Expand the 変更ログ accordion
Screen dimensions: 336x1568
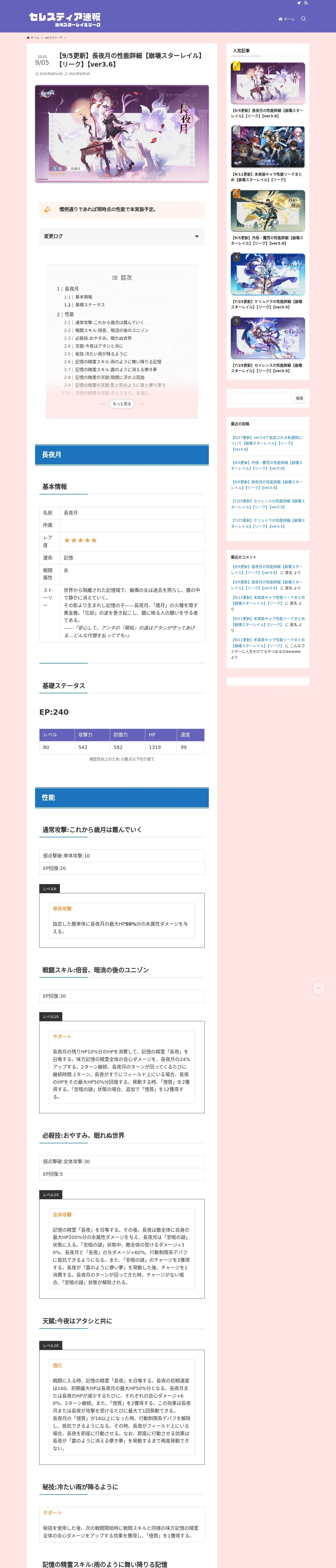pos(122,236)
